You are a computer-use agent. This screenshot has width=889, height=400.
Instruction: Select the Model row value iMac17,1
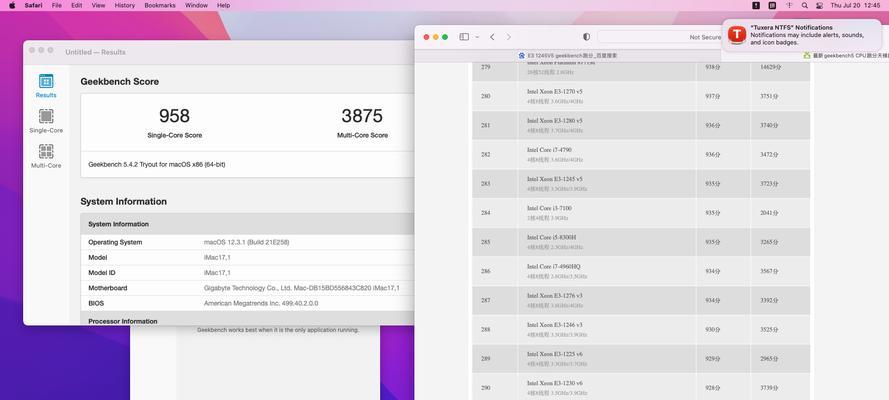(x=217, y=258)
